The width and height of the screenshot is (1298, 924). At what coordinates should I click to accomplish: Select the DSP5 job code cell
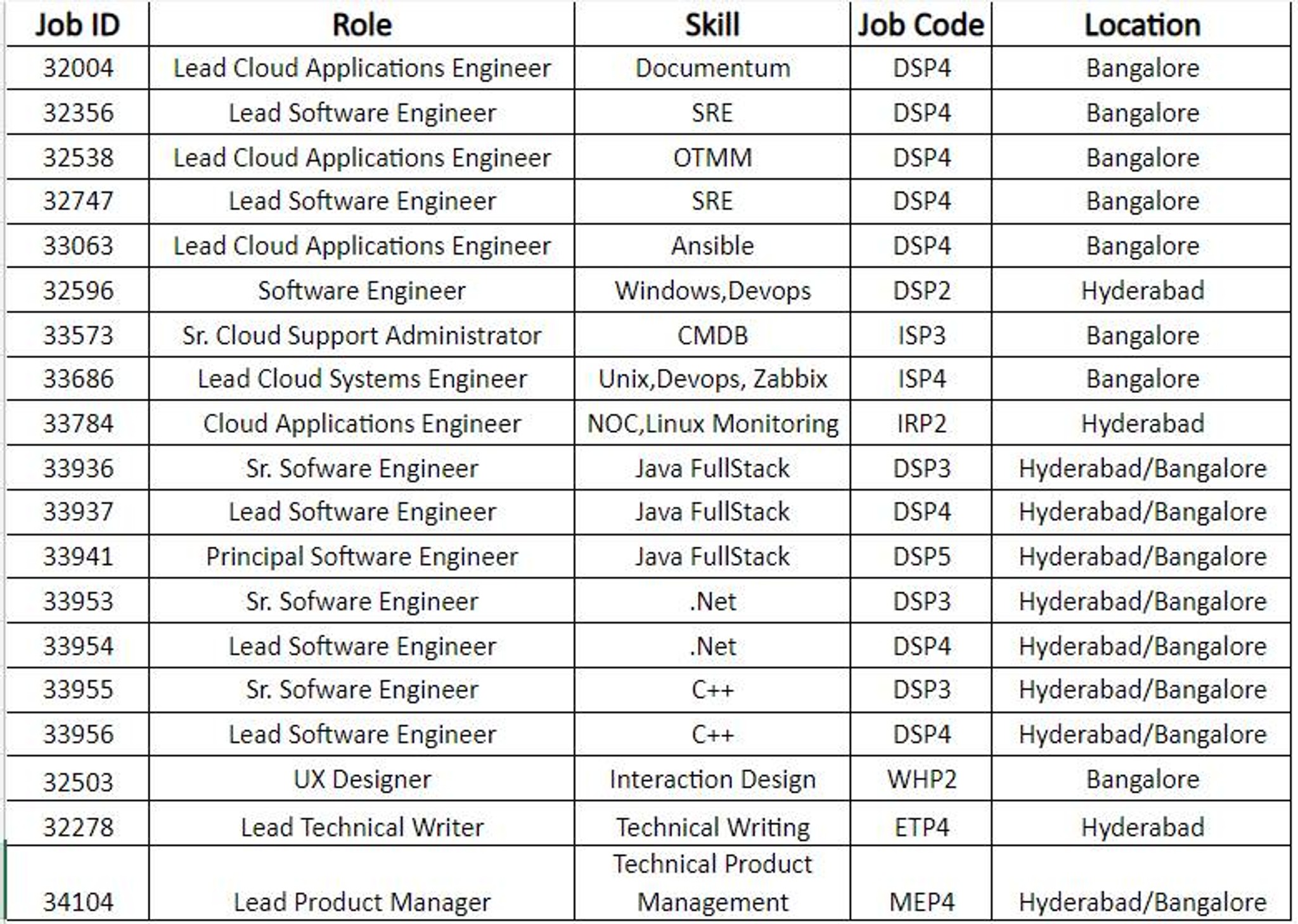(x=921, y=556)
